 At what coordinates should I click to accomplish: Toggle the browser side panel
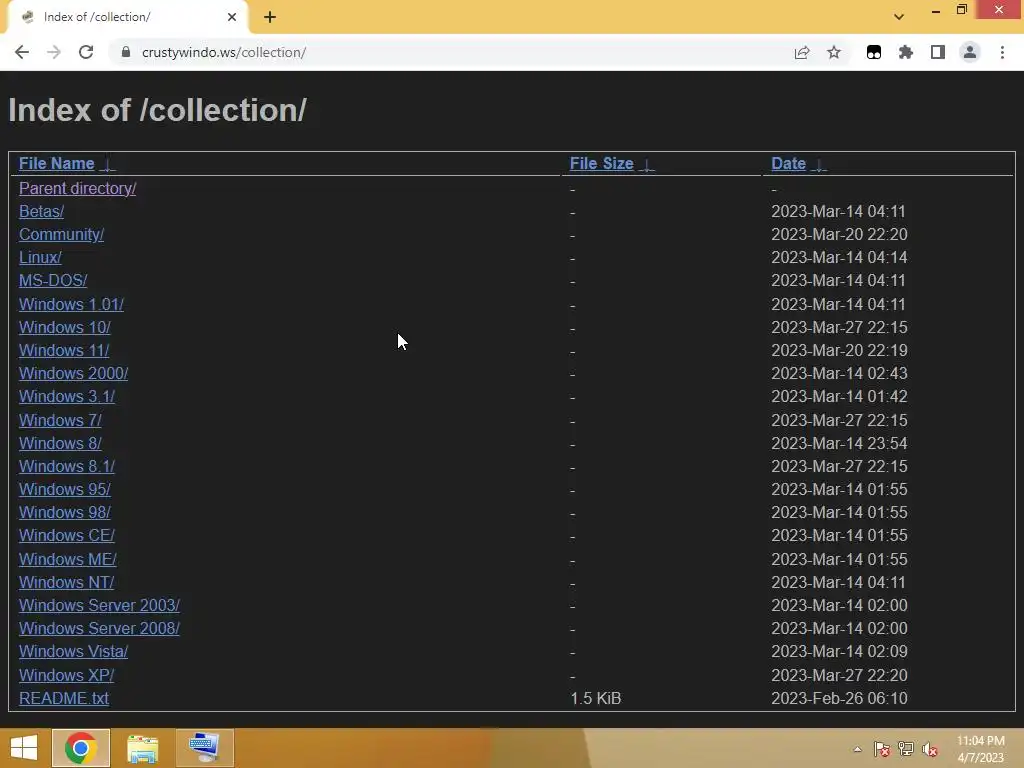click(938, 52)
